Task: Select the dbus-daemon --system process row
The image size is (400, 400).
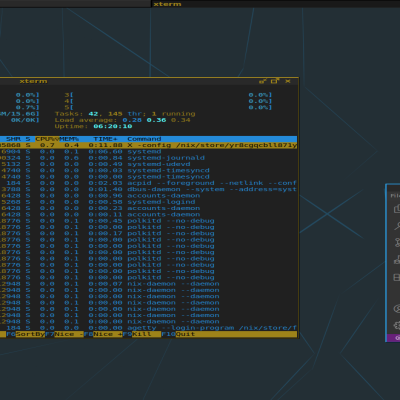Action: [148, 189]
